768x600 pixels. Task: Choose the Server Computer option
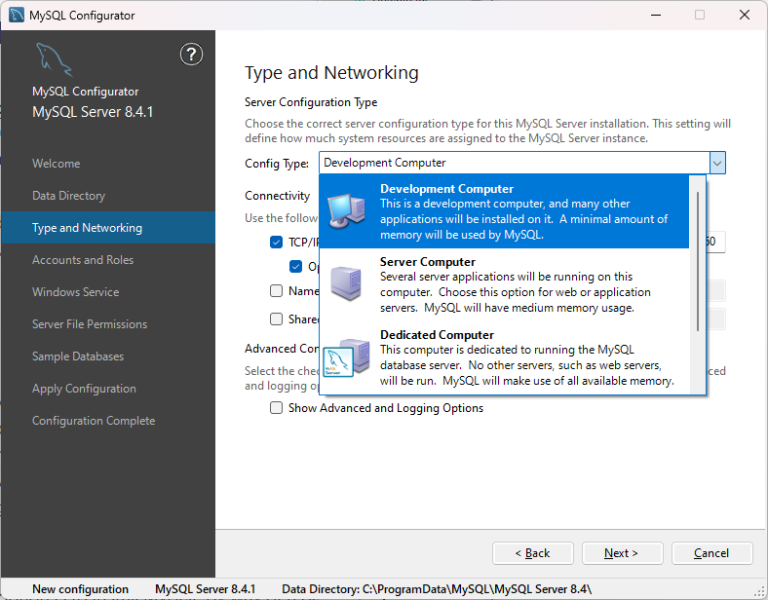(504, 285)
